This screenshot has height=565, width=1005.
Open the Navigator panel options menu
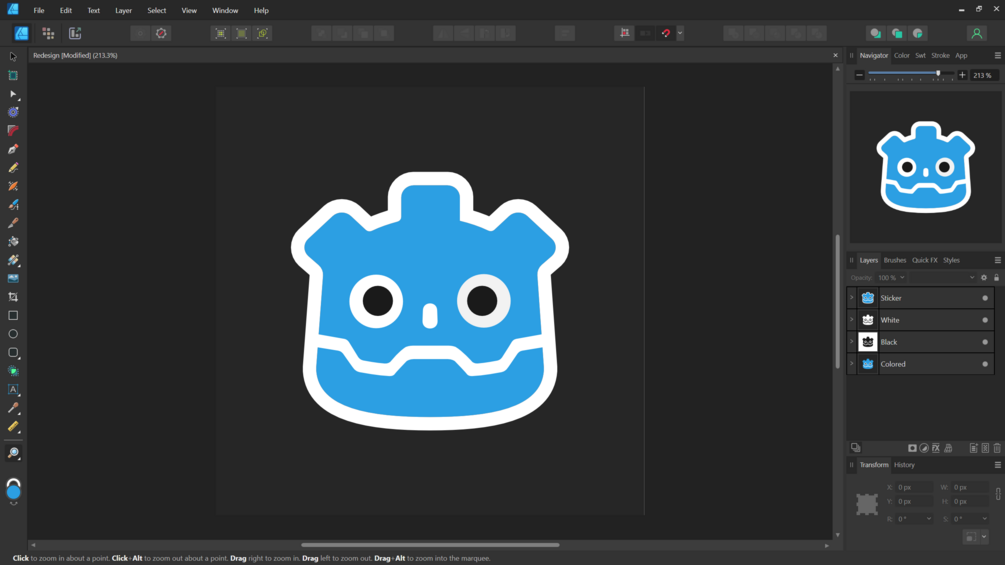pyautogui.click(x=997, y=55)
